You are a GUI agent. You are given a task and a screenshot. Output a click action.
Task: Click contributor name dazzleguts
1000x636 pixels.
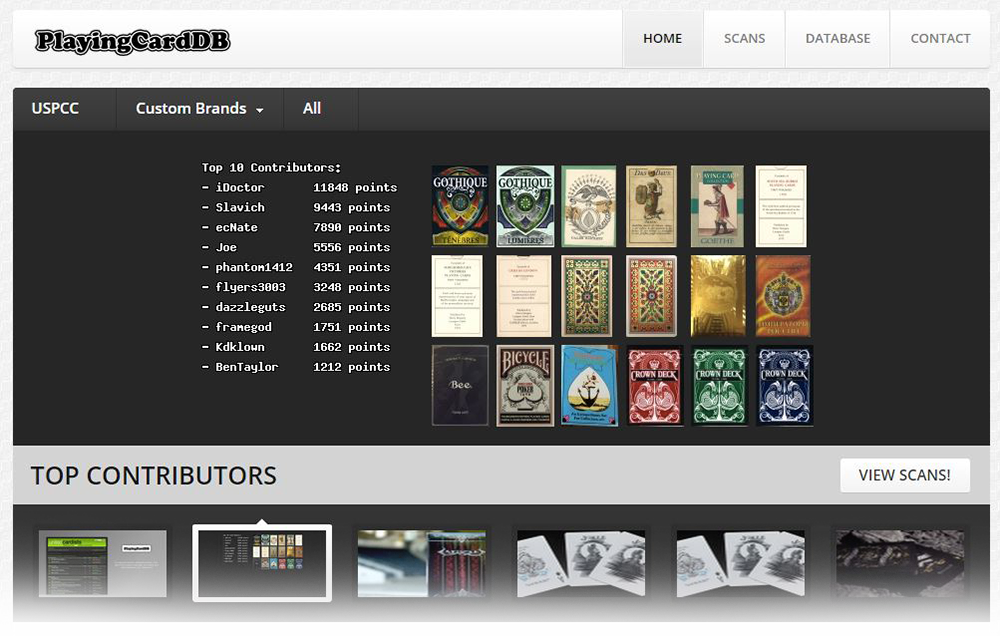tap(251, 307)
